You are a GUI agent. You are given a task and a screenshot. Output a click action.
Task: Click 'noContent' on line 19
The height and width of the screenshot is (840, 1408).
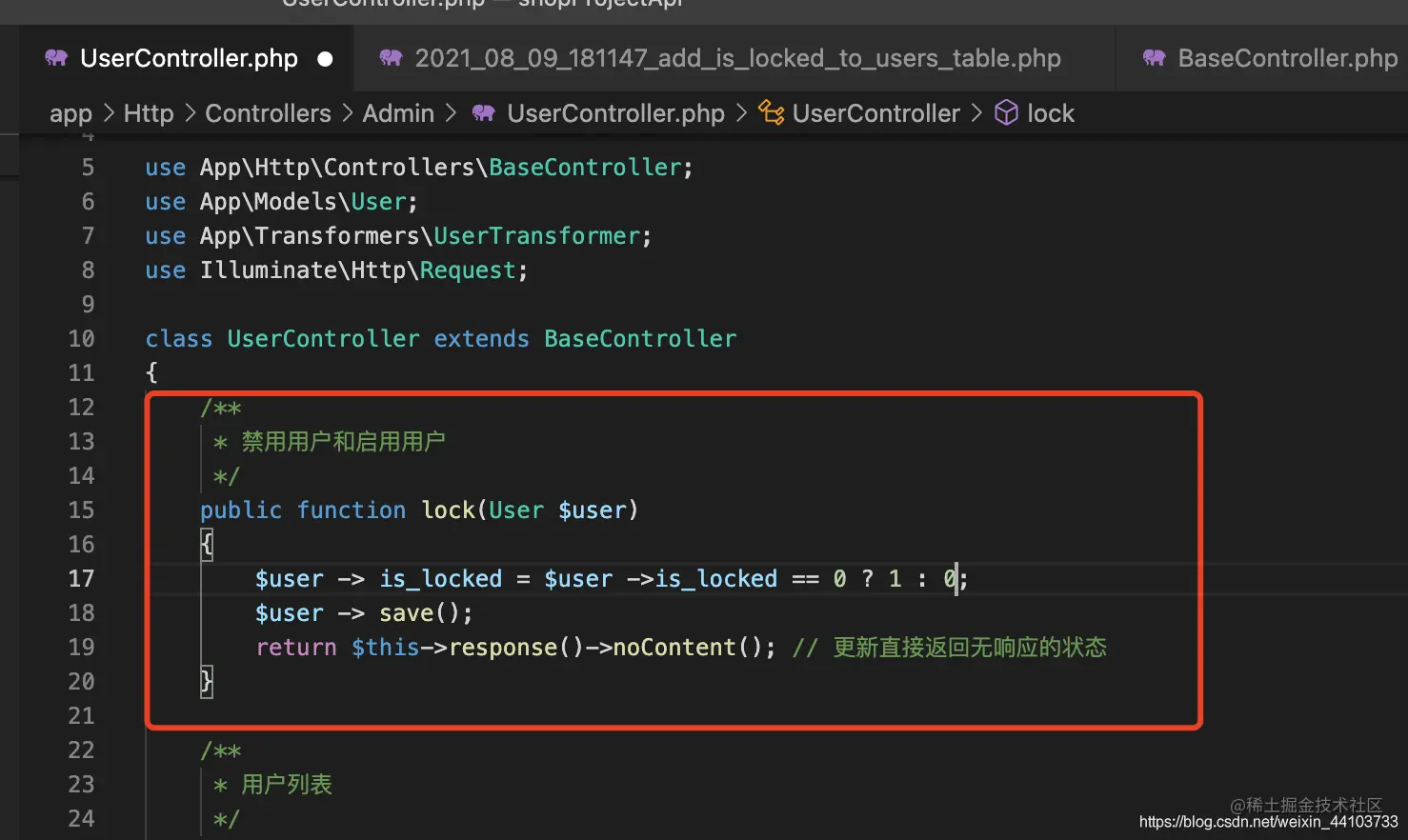pos(674,648)
